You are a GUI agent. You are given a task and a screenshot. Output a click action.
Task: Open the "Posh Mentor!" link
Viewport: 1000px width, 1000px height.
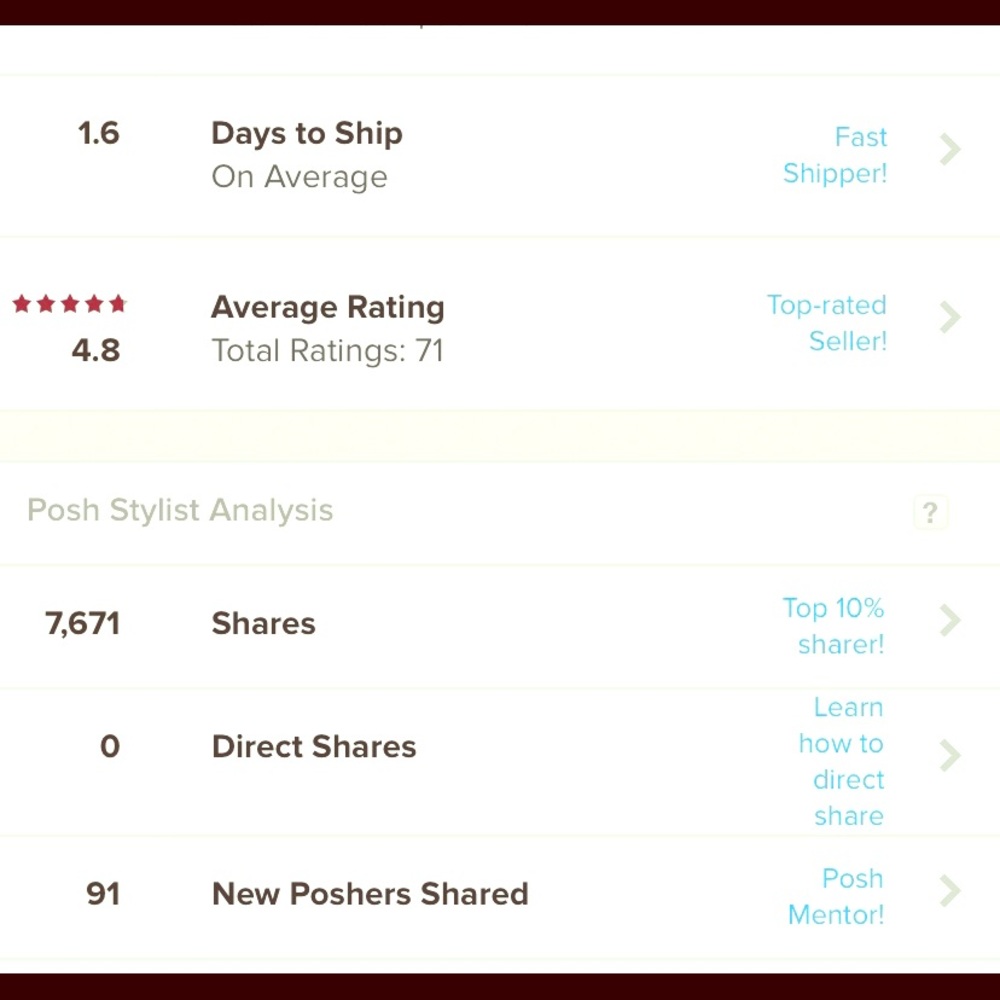(836, 896)
